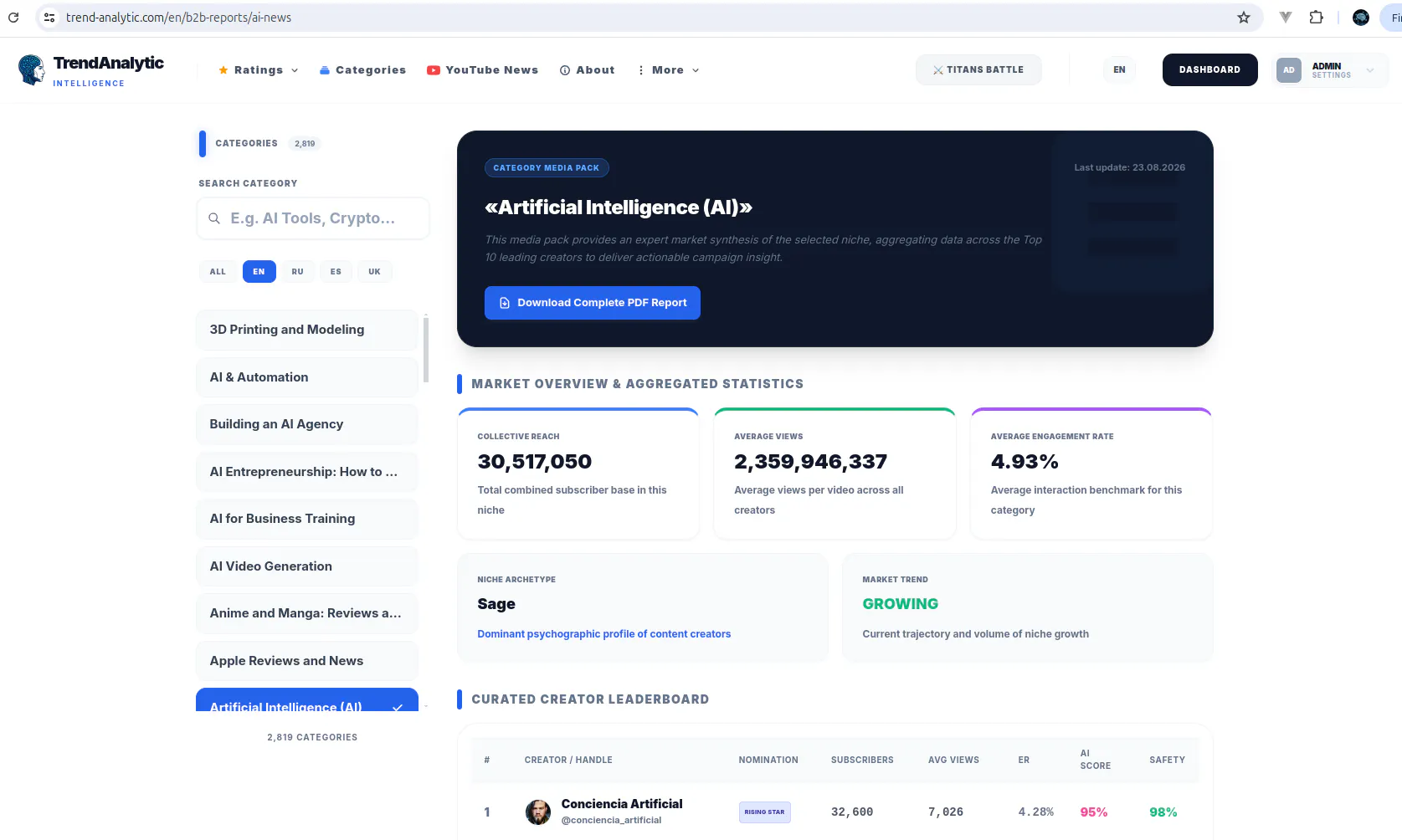Screen dimensions: 1402x840
Task: Open AI & Automation category
Action: point(306,377)
